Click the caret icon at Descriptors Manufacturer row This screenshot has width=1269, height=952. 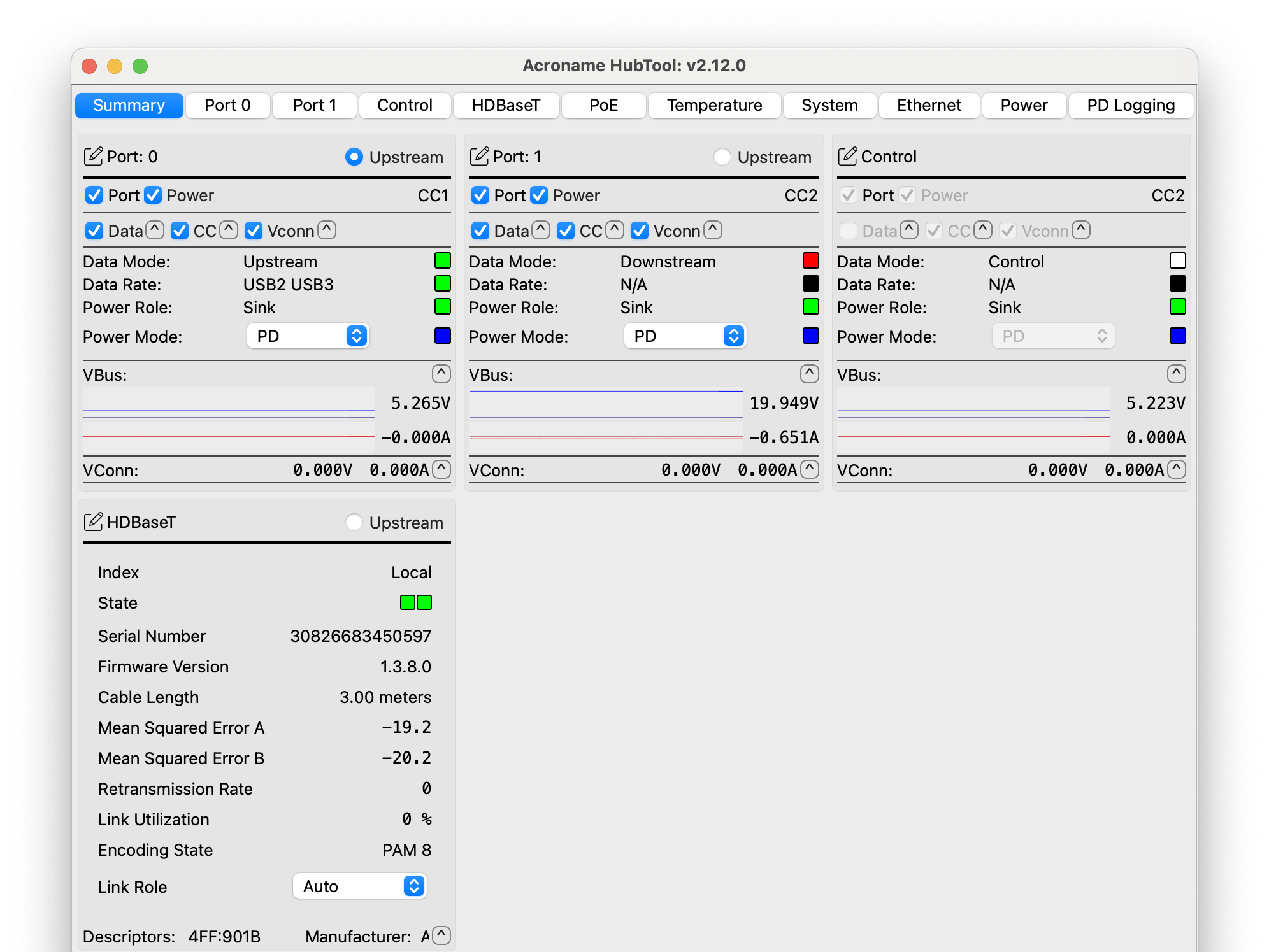click(441, 935)
